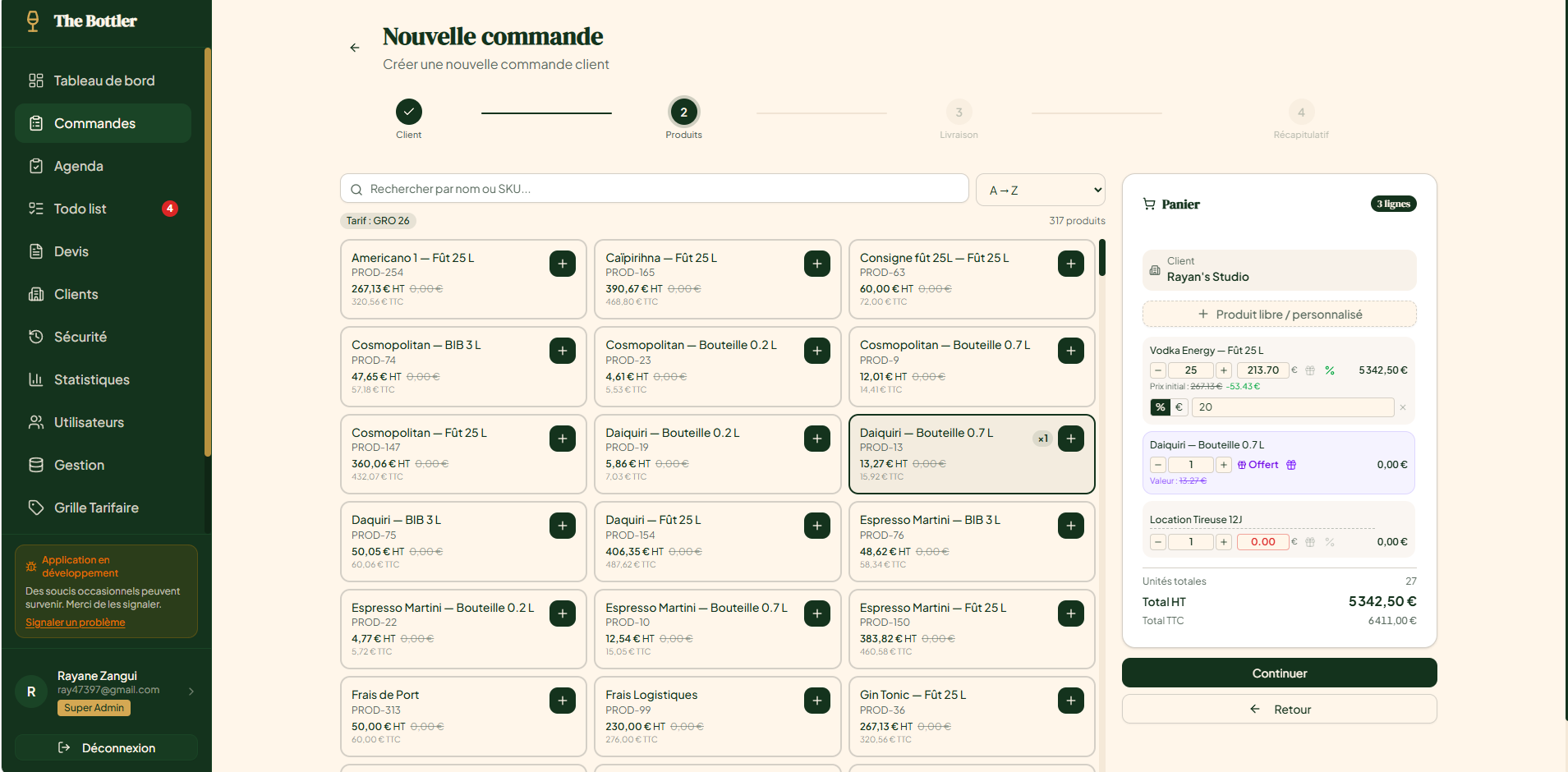Add Espresso Martini Fût 25 L to cart
Viewport: 1568px width, 772px height.
(1071, 613)
